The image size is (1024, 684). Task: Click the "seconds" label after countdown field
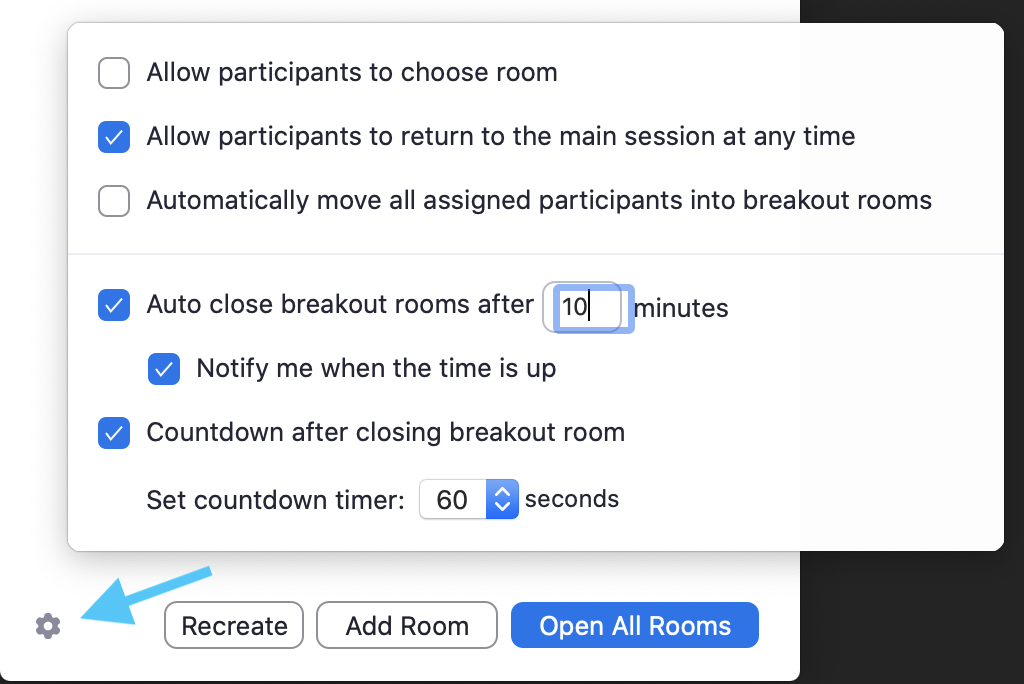tap(572, 499)
